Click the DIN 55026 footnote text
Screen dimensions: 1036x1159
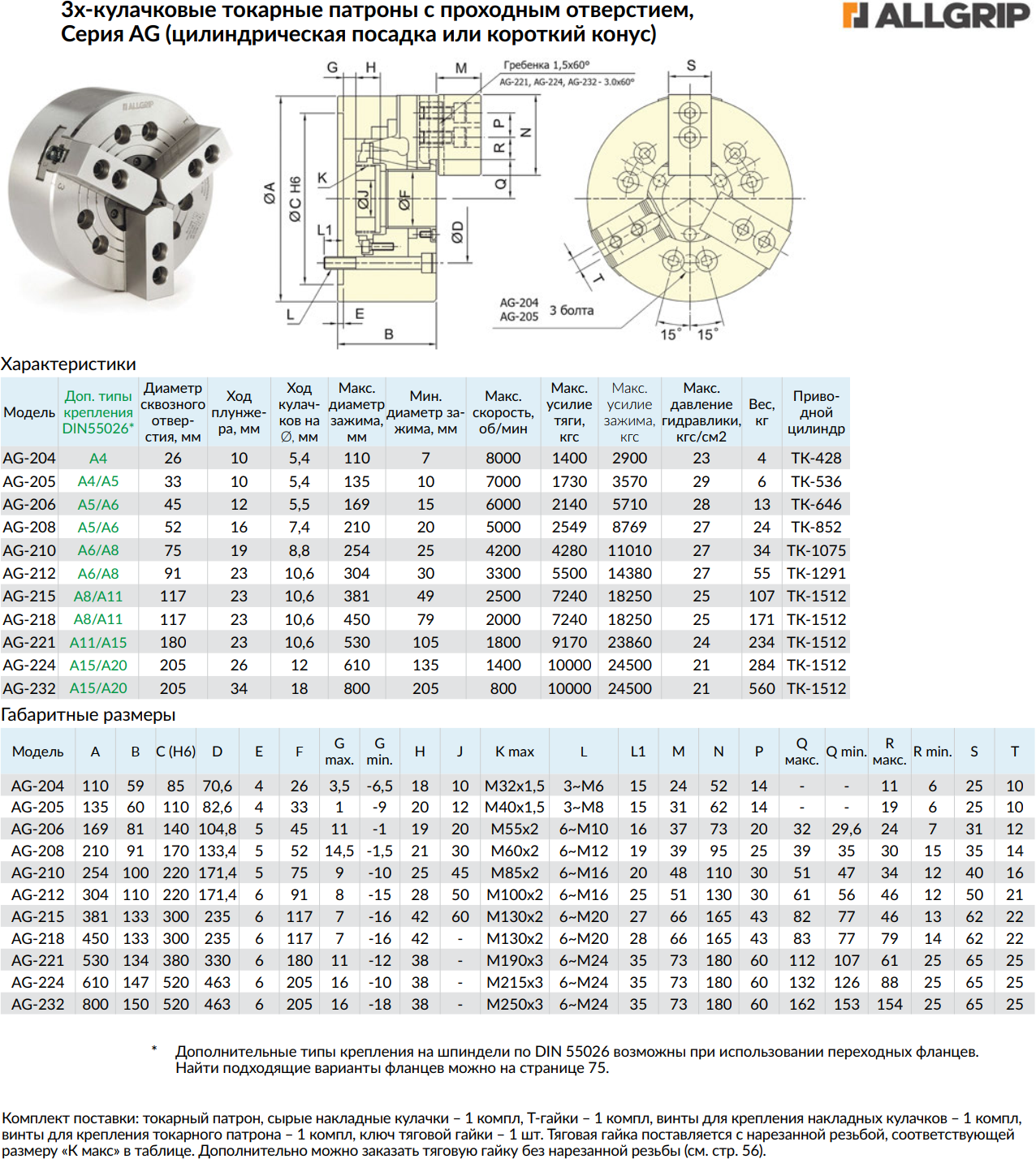[x=576, y=1059]
